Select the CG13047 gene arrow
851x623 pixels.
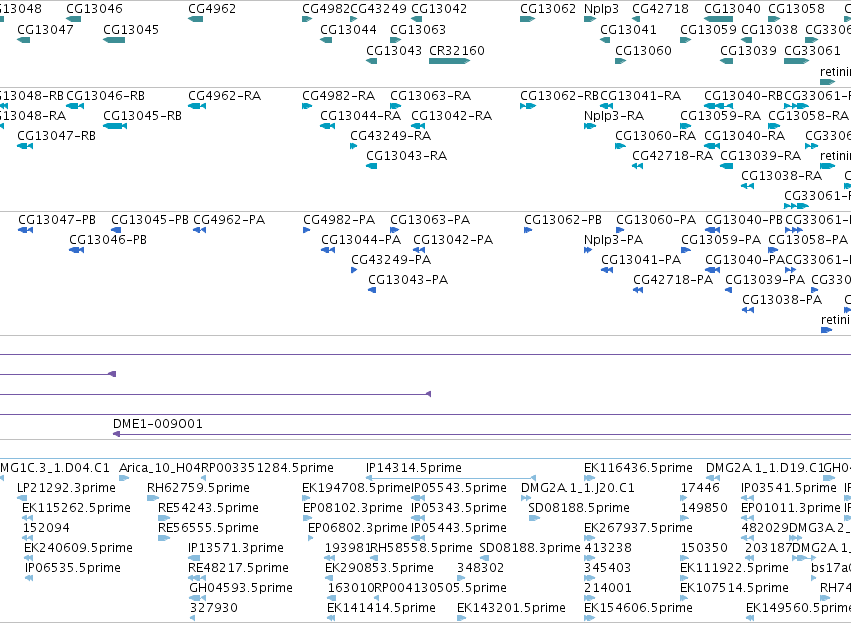tap(23, 40)
